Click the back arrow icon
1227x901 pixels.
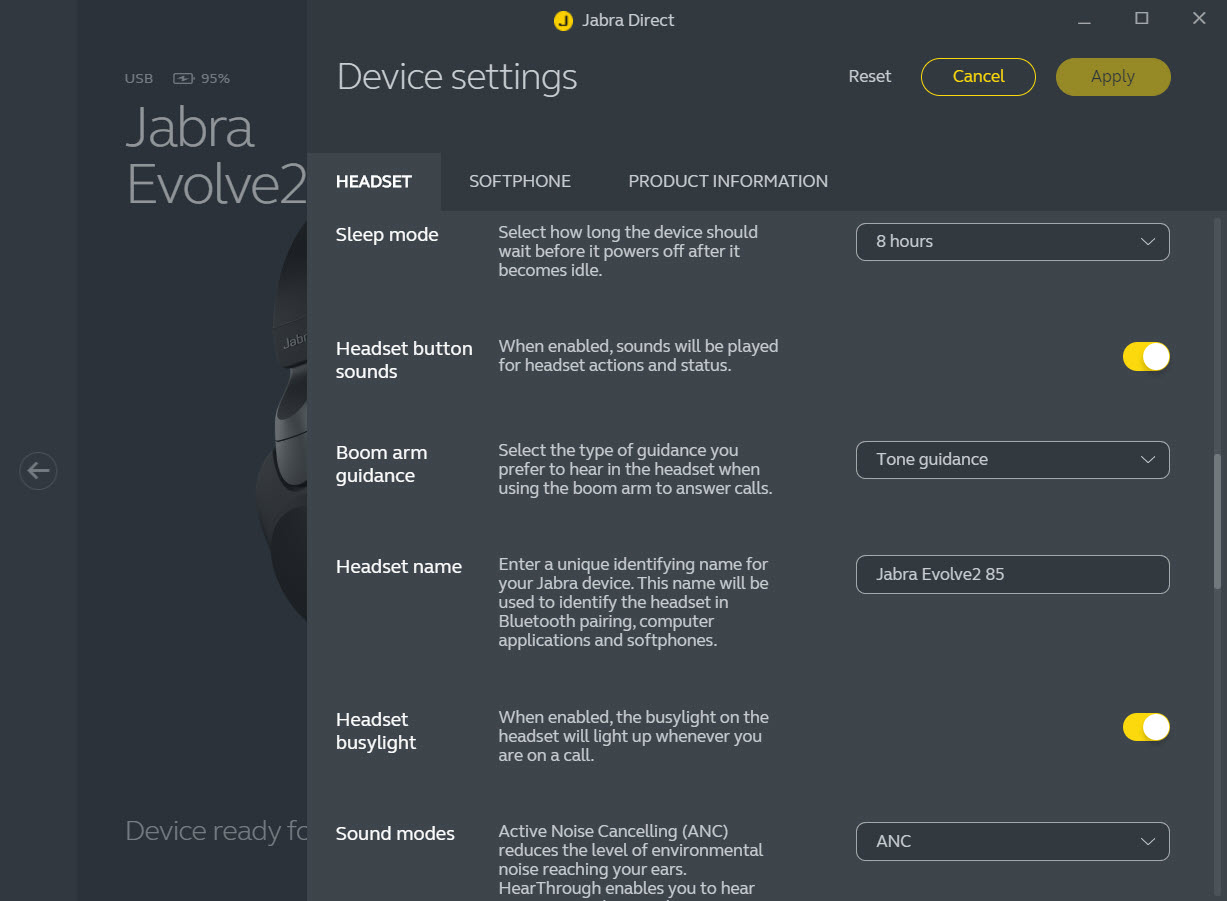[x=38, y=470]
